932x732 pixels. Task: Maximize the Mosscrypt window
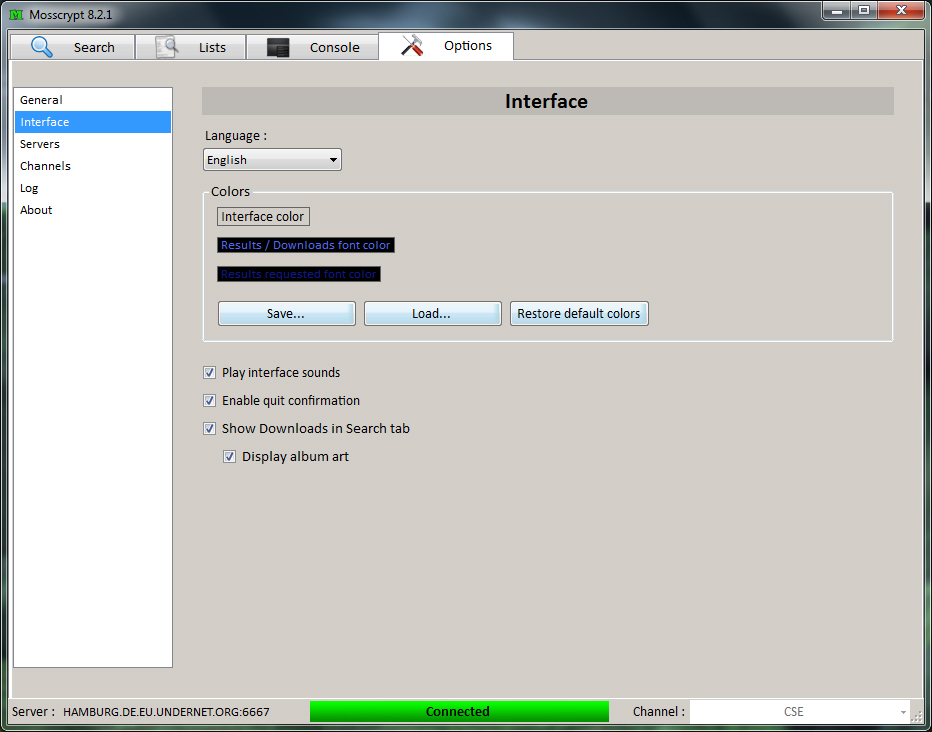pos(864,10)
